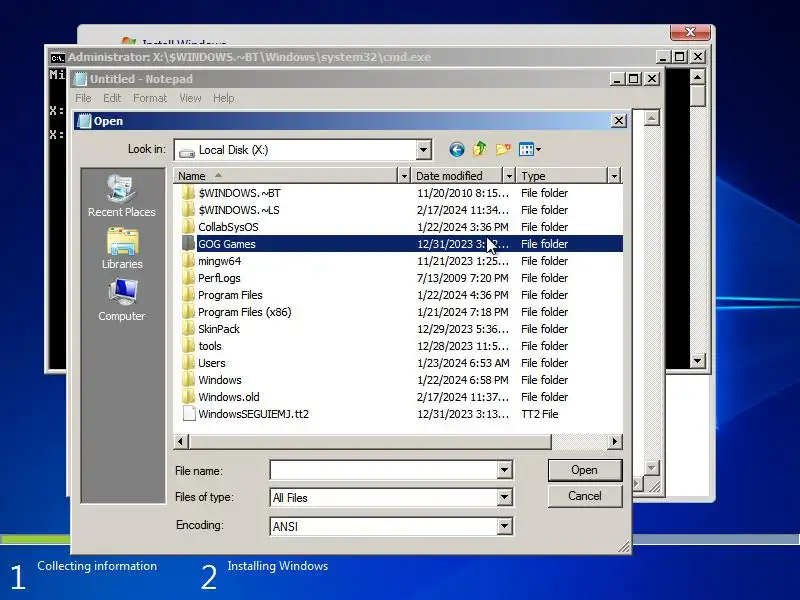Click the $WINDOWS.~LS folder icon
The width and height of the screenshot is (800, 600).
(189, 210)
